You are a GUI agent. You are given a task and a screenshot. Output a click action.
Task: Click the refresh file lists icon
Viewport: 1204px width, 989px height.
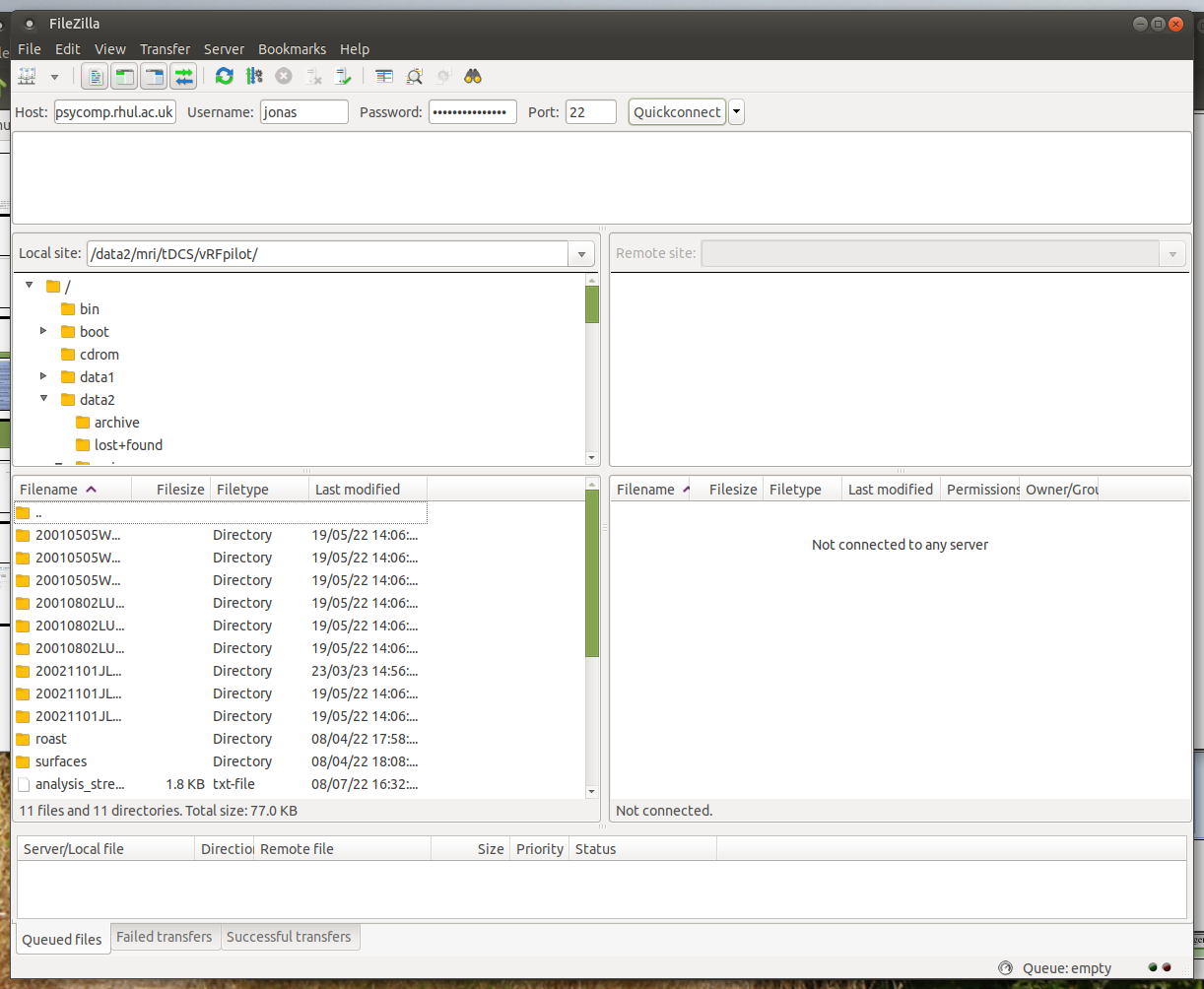tap(225, 76)
